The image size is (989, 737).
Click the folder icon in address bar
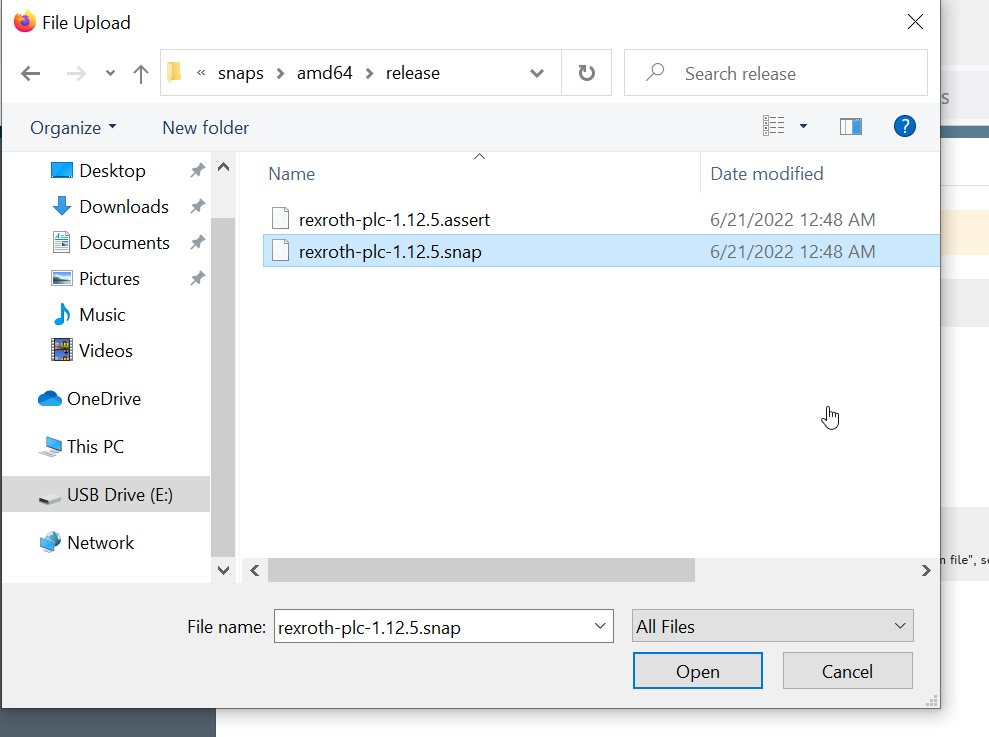tap(175, 73)
